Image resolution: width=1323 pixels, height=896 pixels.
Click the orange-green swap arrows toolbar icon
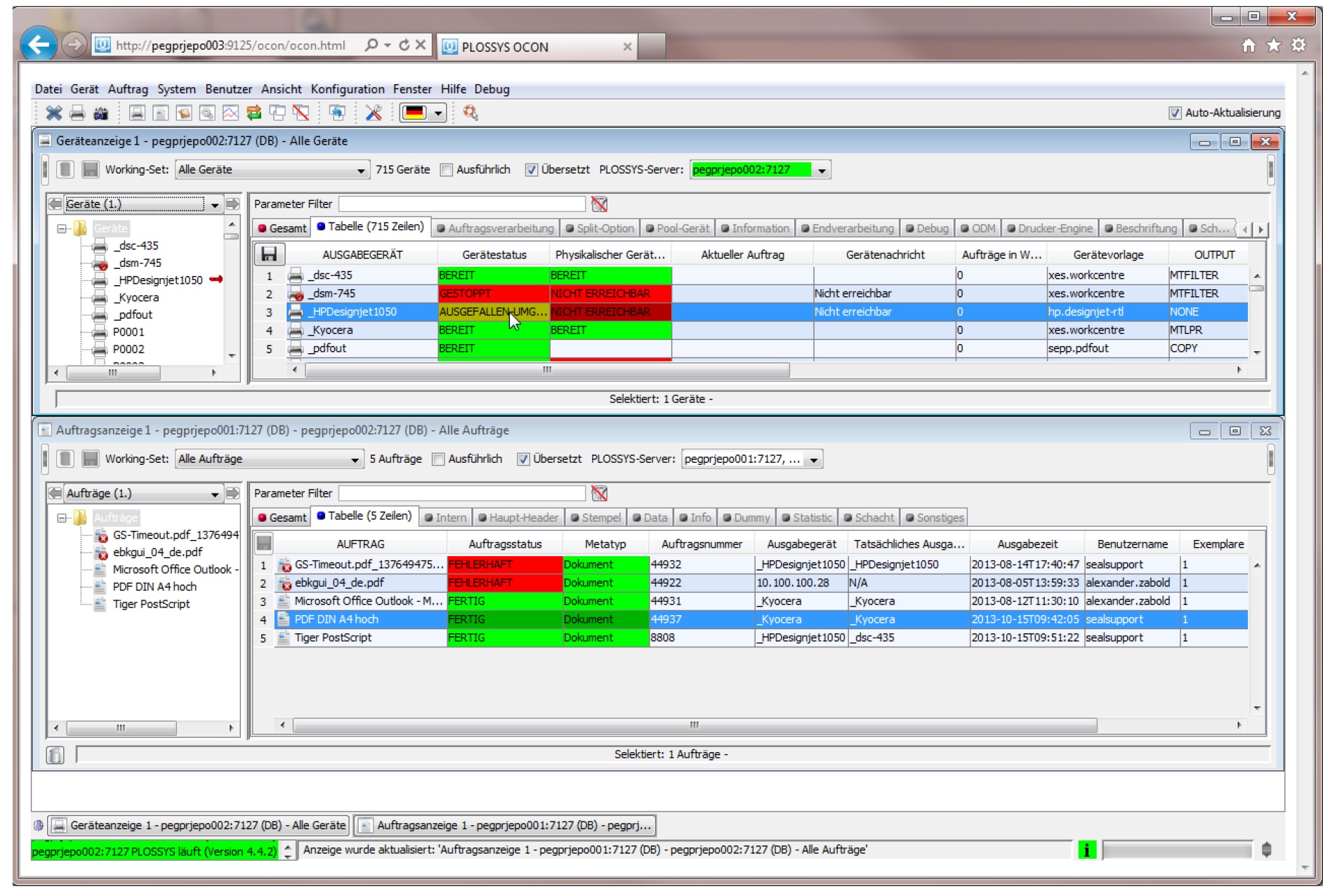click(254, 113)
